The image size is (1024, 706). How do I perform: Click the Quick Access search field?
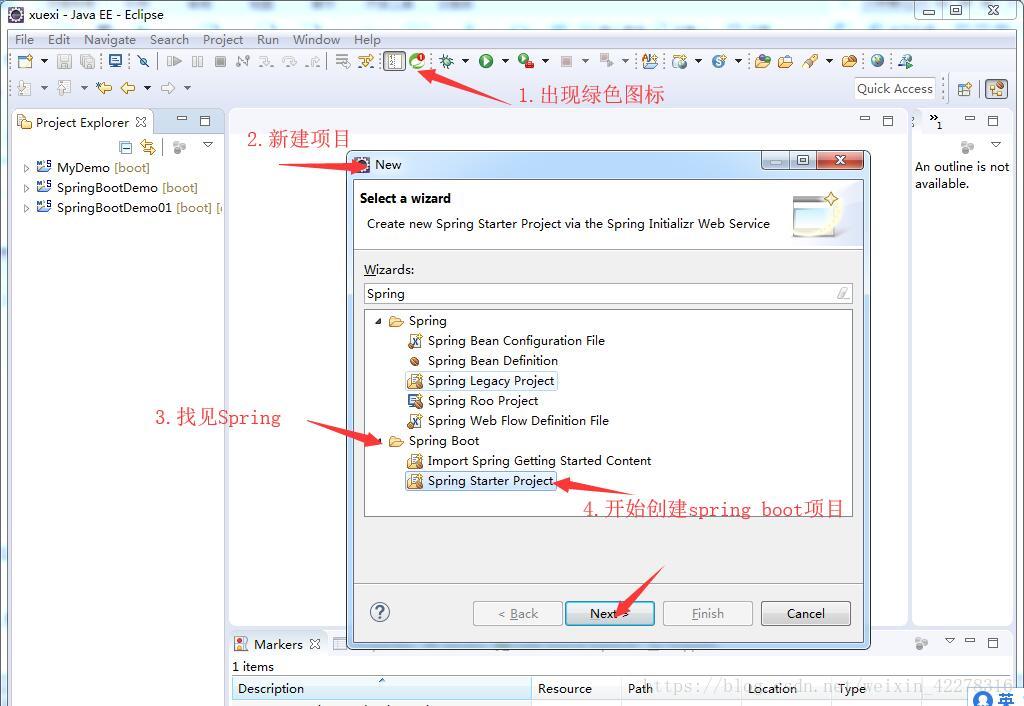[x=895, y=89]
